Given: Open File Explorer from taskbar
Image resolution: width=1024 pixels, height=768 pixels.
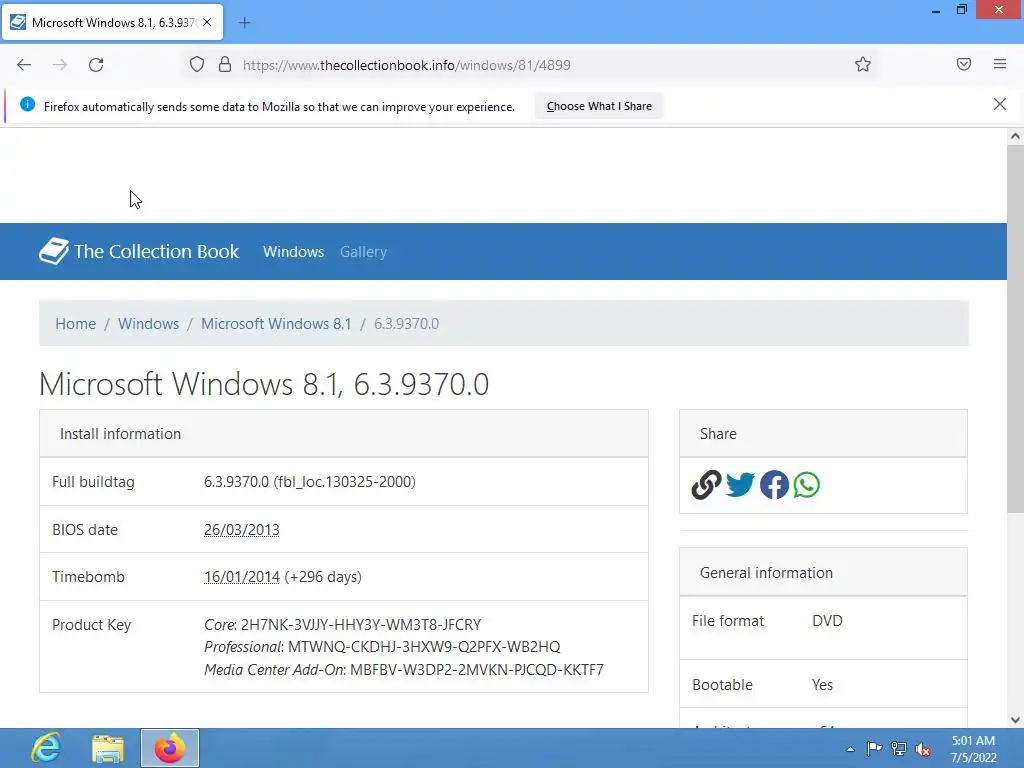Looking at the screenshot, I should [x=108, y=748].
